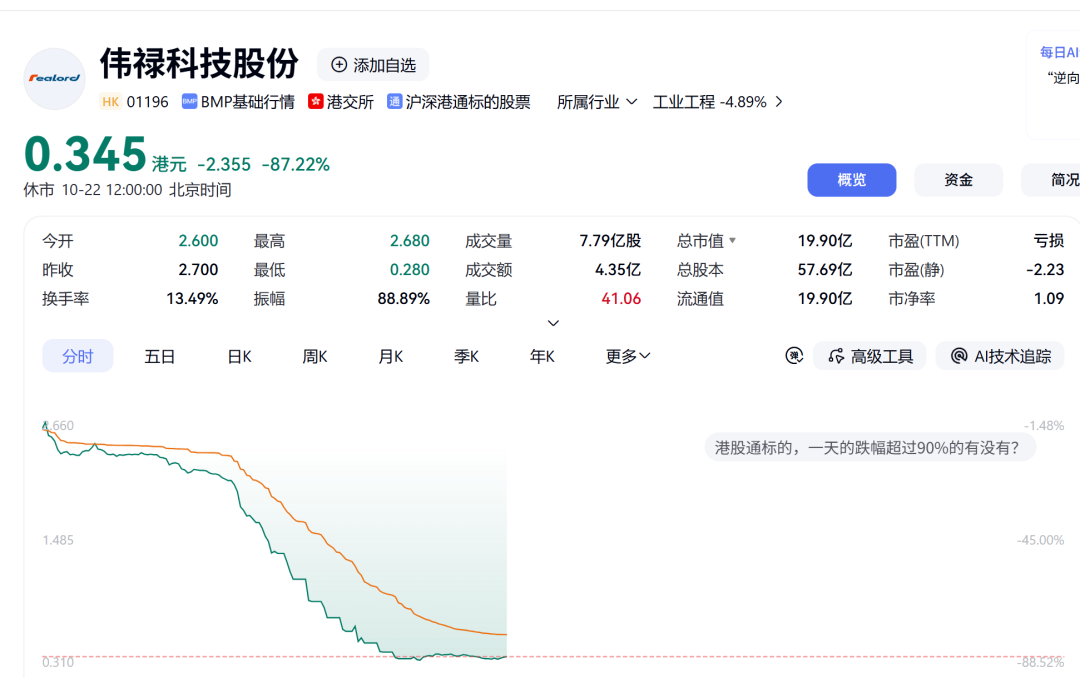Open AI技术追踪

click(1000, 356)
